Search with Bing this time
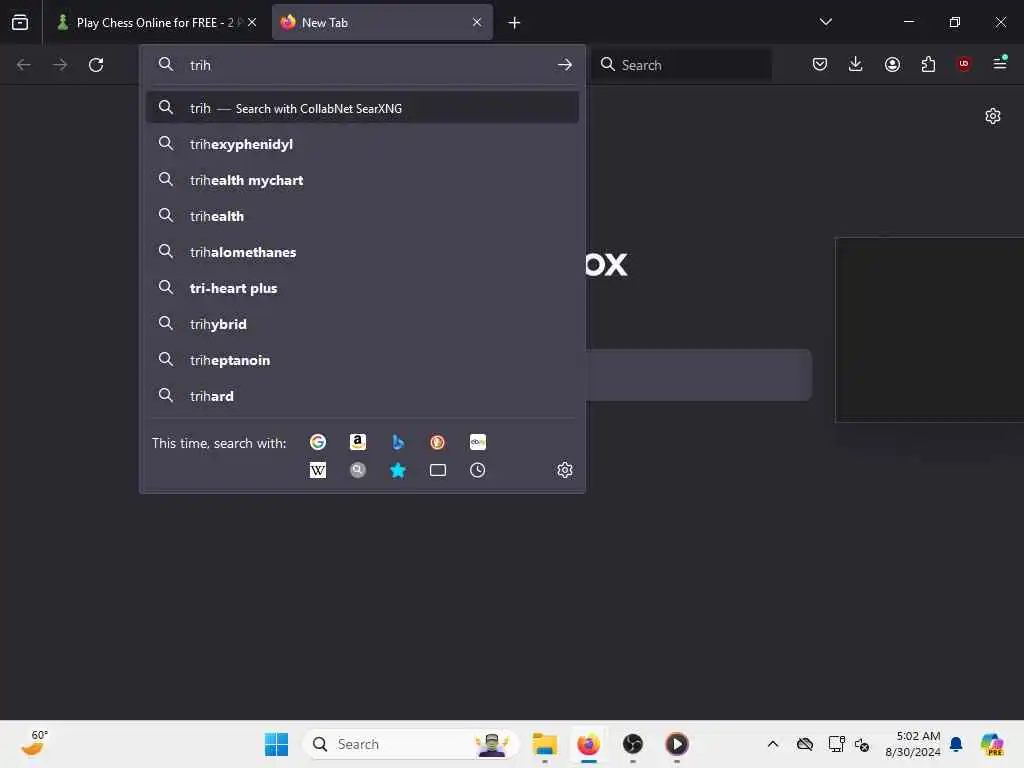 [x=398, y=442]
